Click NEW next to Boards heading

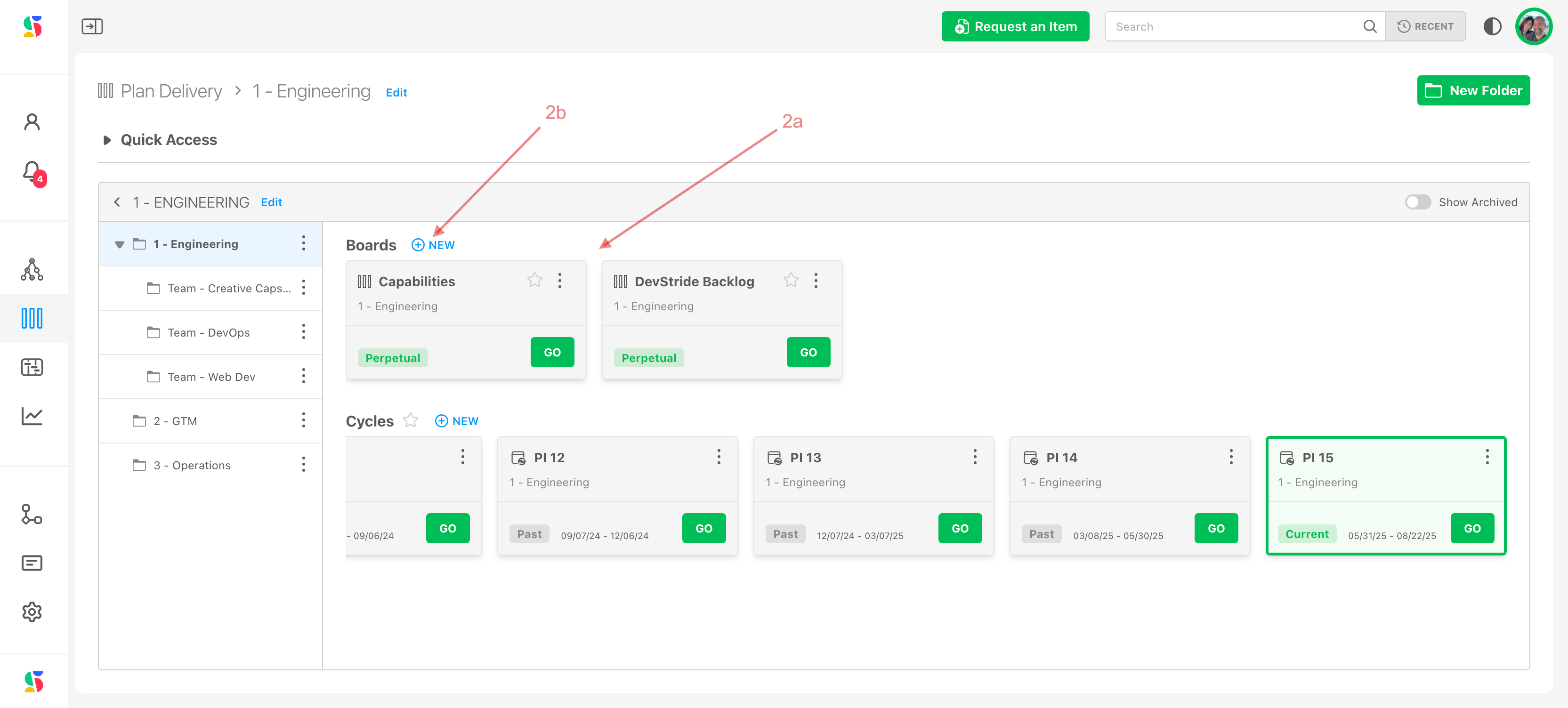pyautogui.click(x=433, y=245)
